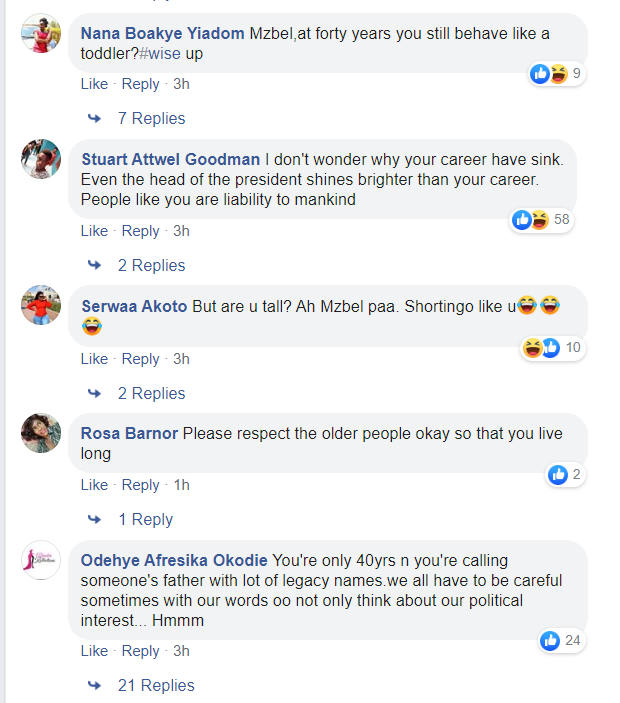Reply to Stuart Attwel Goodman's comment
Screen dimensions: 620x703
pyautogui.click(x=141, y=231)
